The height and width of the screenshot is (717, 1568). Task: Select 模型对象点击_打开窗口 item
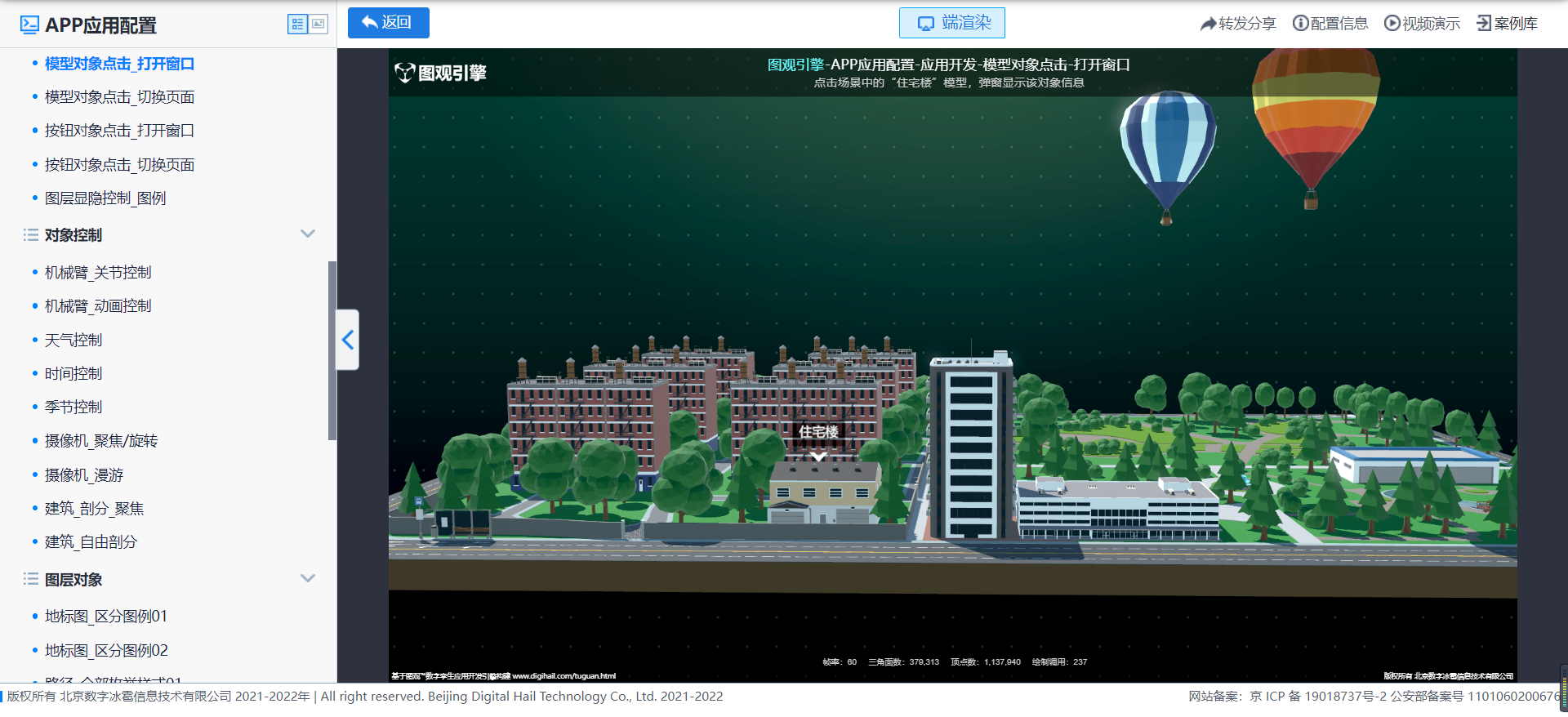tap(119, 64)
